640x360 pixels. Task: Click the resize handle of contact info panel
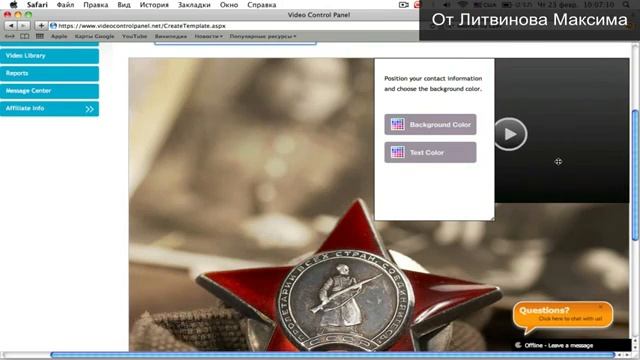tap(492, 219)
